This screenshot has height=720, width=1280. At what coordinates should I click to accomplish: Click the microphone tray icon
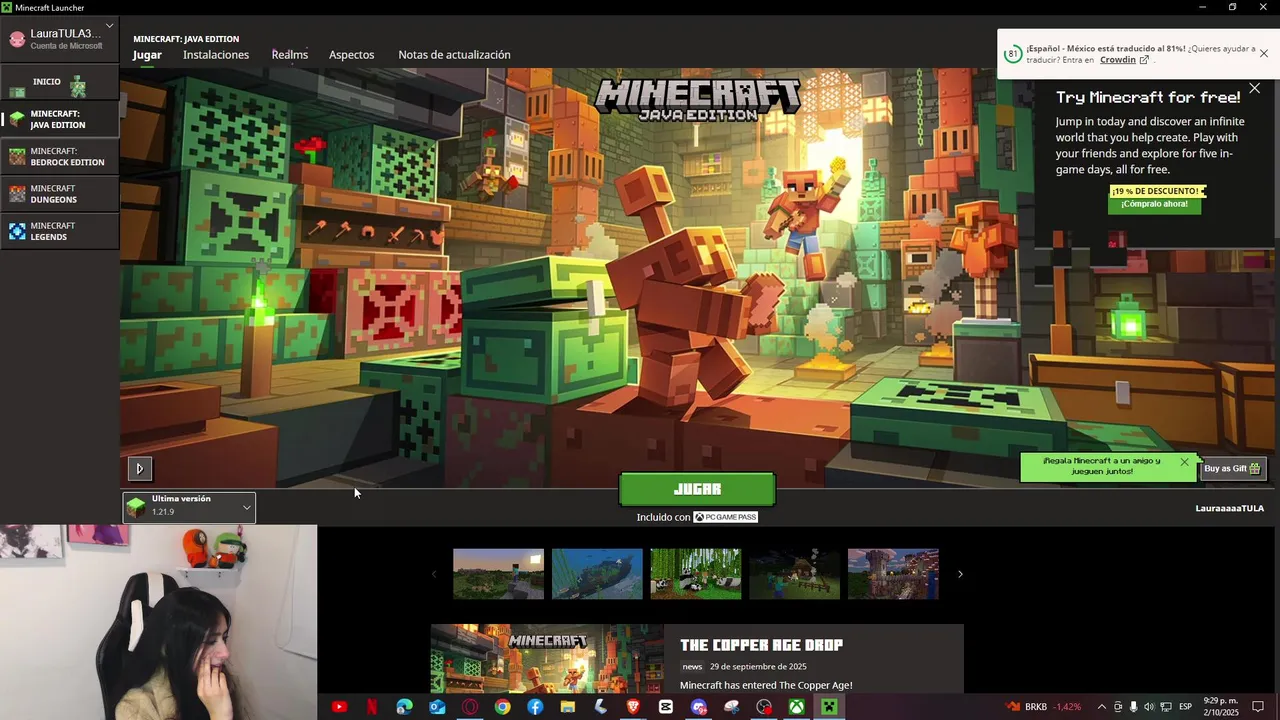coord(1133,707)
